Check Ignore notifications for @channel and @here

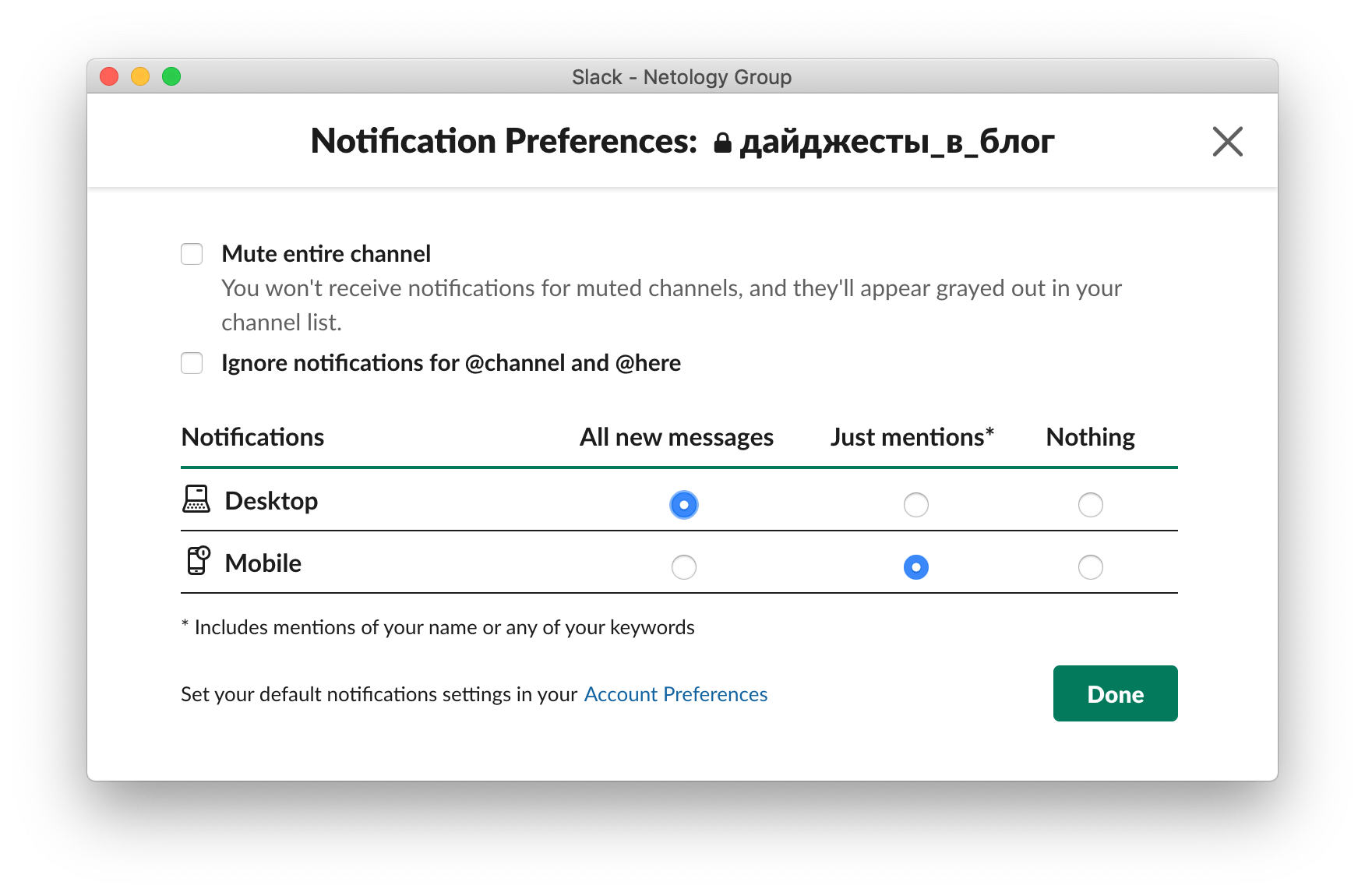[192, 362]
